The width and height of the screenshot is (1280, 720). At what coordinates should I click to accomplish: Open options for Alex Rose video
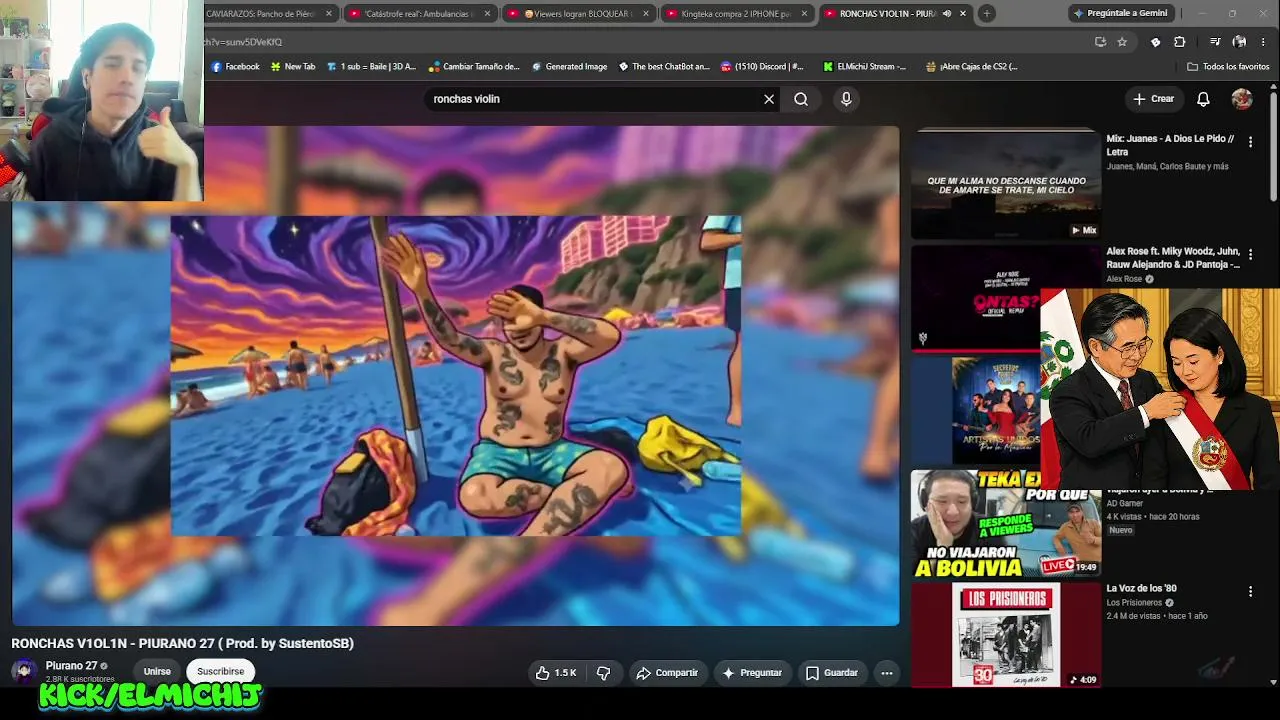(x=1250, y=255)
